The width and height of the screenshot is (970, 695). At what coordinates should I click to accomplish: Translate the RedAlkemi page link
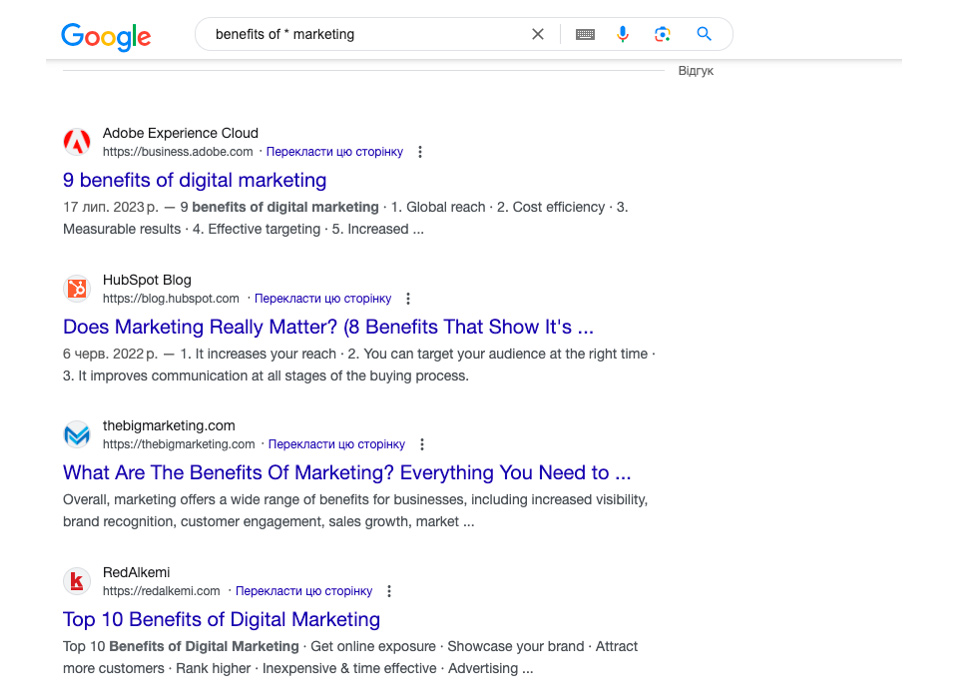tap(304, 591)
